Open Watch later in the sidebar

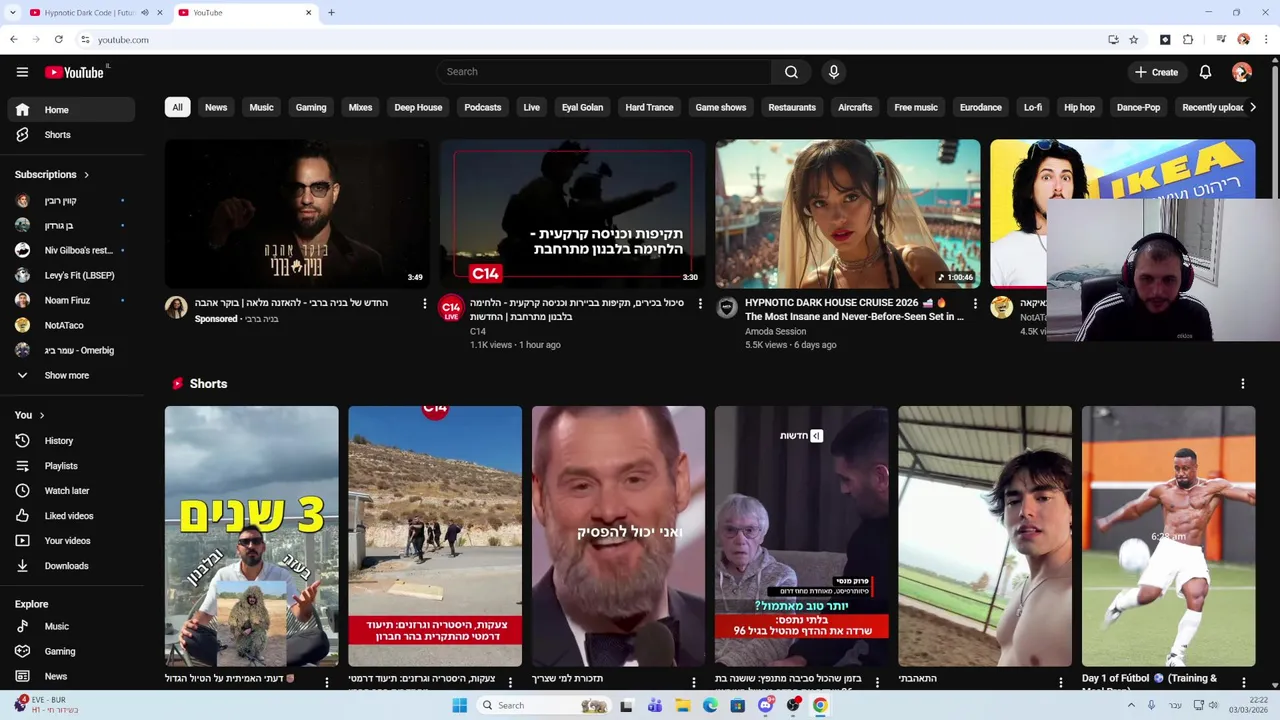70,491
